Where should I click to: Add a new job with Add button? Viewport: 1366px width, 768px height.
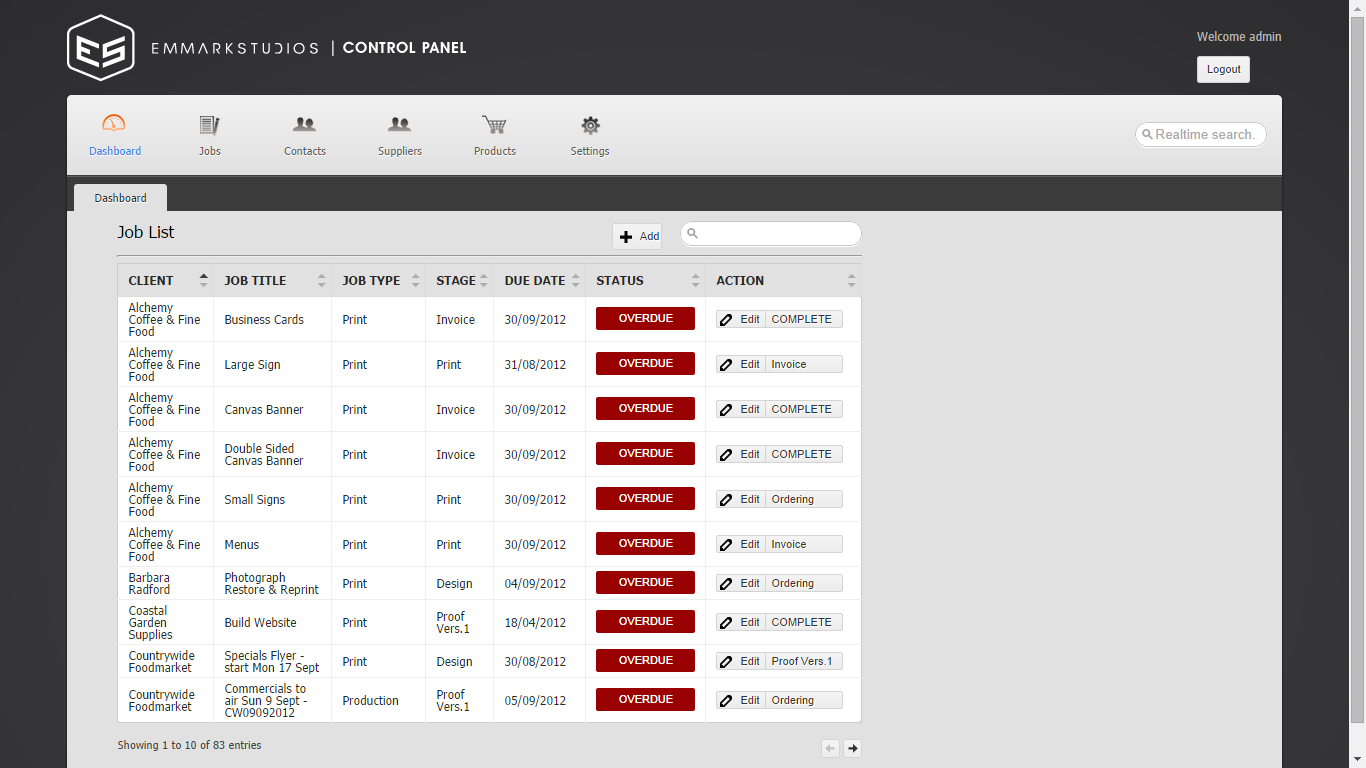click(x=637, y=237)
